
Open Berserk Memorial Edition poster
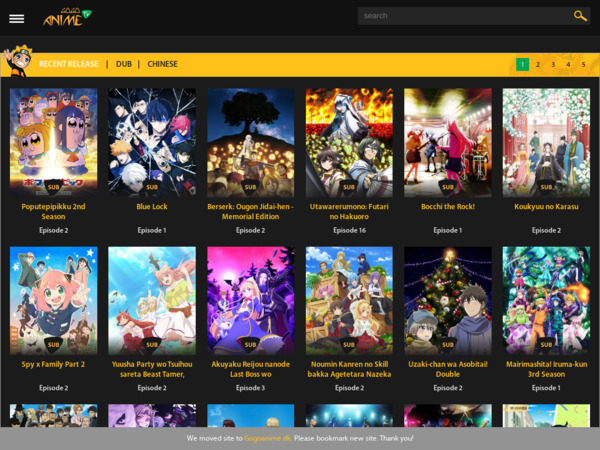point(251,143)
